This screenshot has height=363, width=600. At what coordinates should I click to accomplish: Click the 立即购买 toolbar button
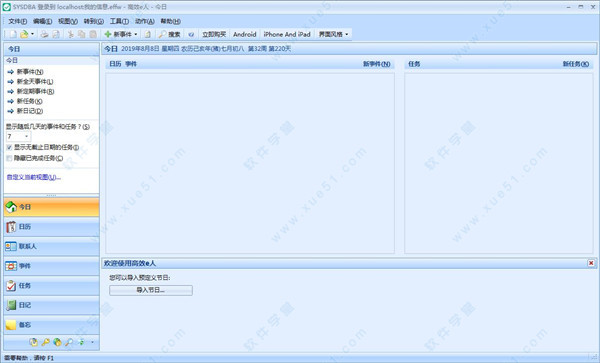click(214, 34)
